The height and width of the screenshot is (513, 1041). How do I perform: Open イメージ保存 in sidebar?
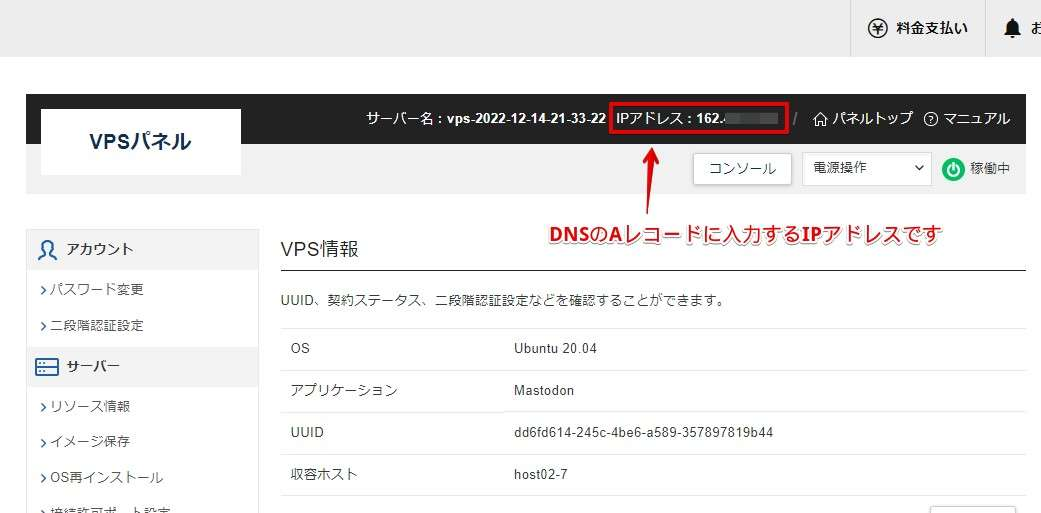point(90,441)
